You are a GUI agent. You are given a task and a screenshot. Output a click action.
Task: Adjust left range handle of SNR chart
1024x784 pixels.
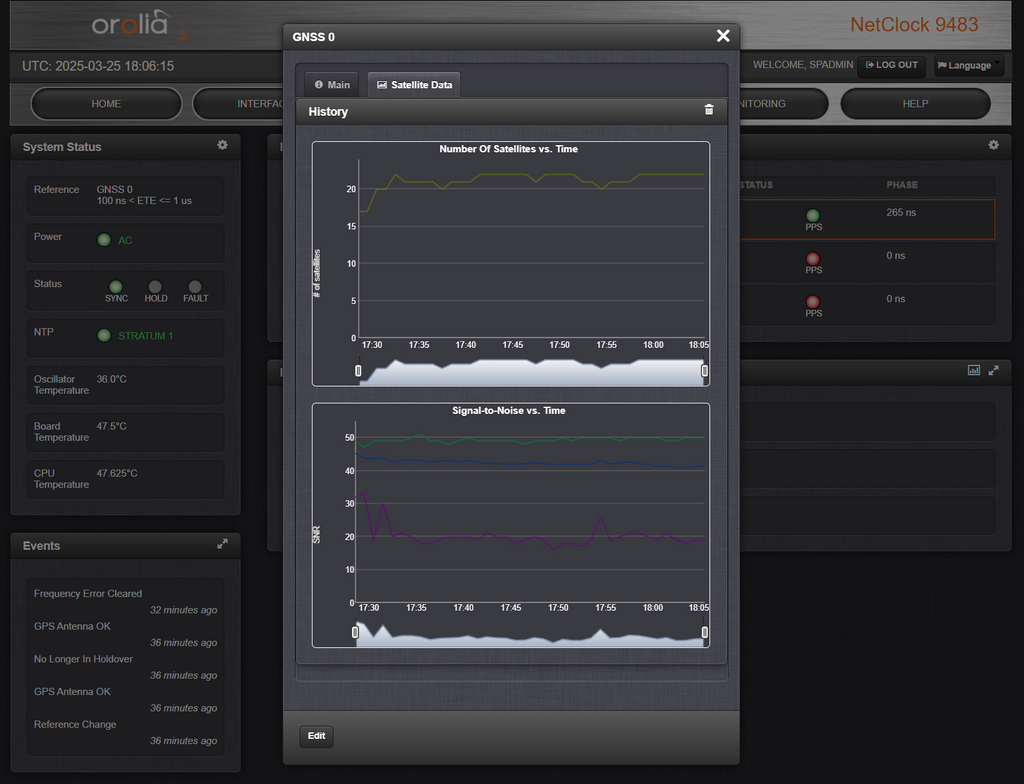(x=355, y=632)
